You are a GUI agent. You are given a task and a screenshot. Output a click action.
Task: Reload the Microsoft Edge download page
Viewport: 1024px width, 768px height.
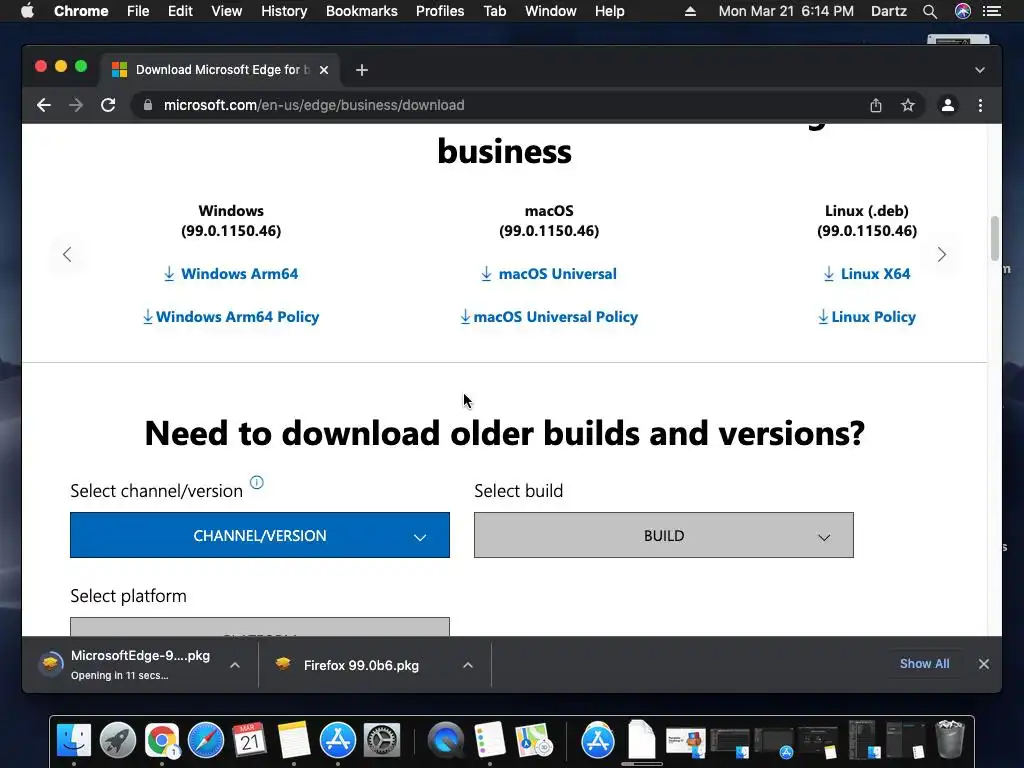pyautogui.click(x=108, y=105)
